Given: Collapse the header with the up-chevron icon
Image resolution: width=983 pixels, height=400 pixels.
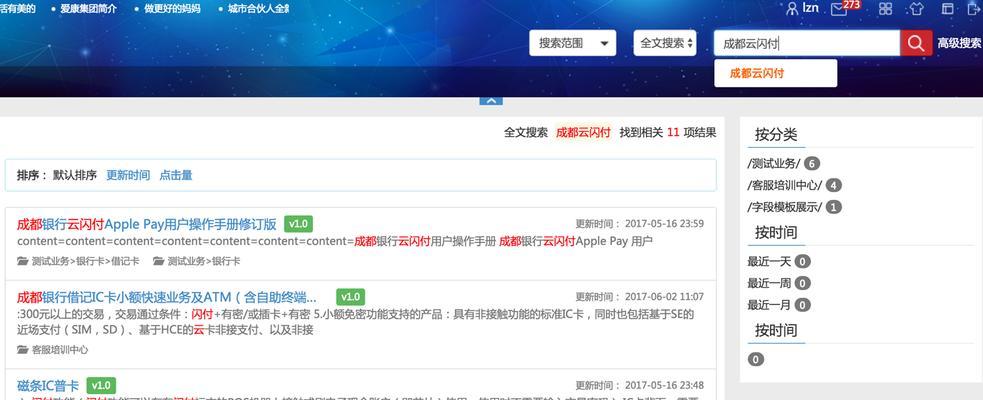Looking at the screenshot, I should (x=491, y=100).
